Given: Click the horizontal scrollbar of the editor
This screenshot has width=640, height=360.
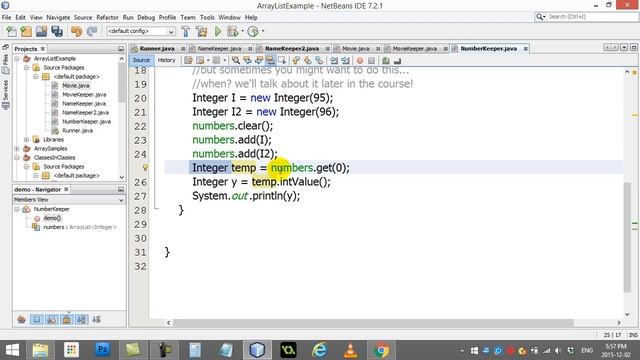Looking at the screenshot, I should tap(373, 322).
